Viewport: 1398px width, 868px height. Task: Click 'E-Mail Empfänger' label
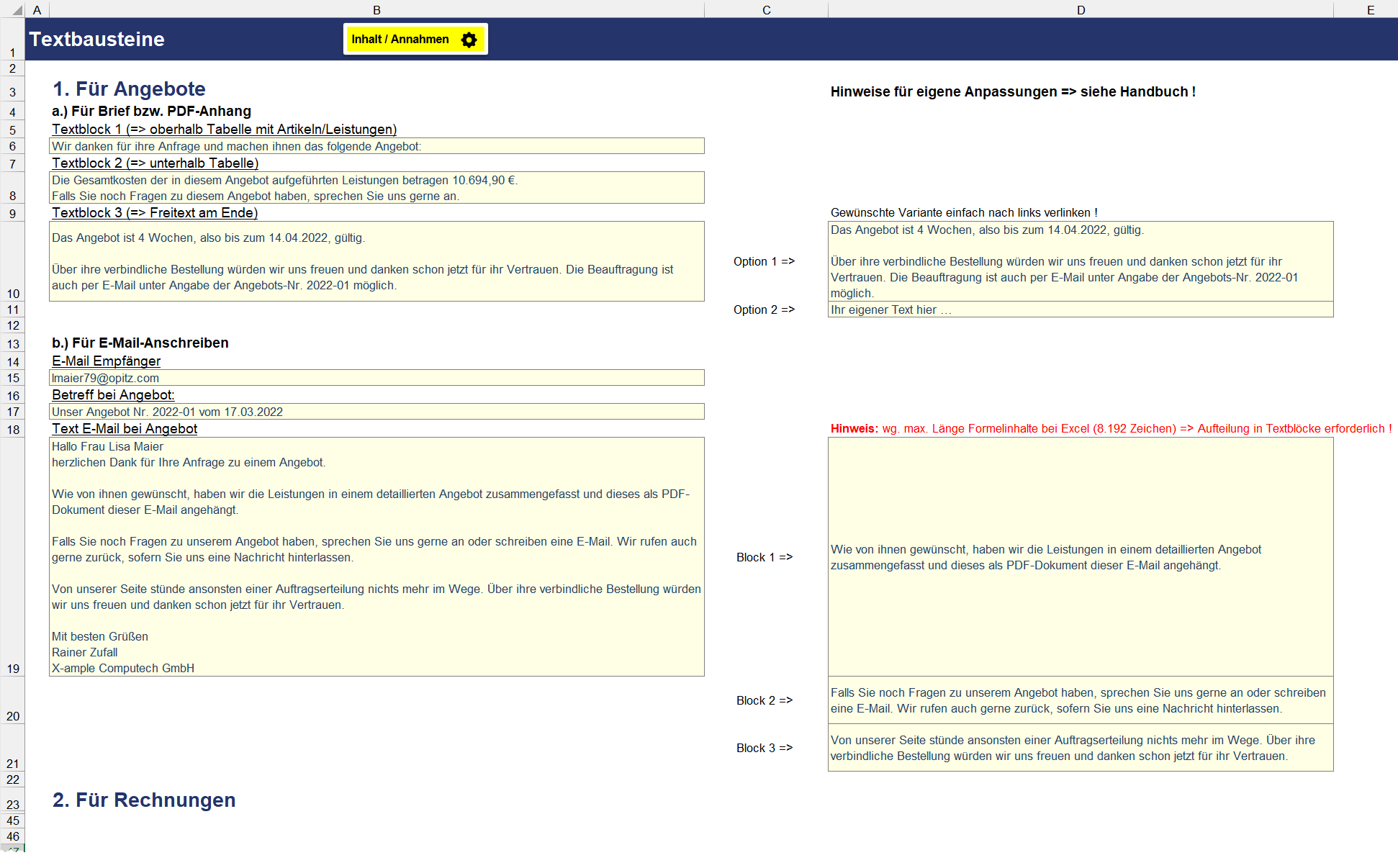point(106,361)
